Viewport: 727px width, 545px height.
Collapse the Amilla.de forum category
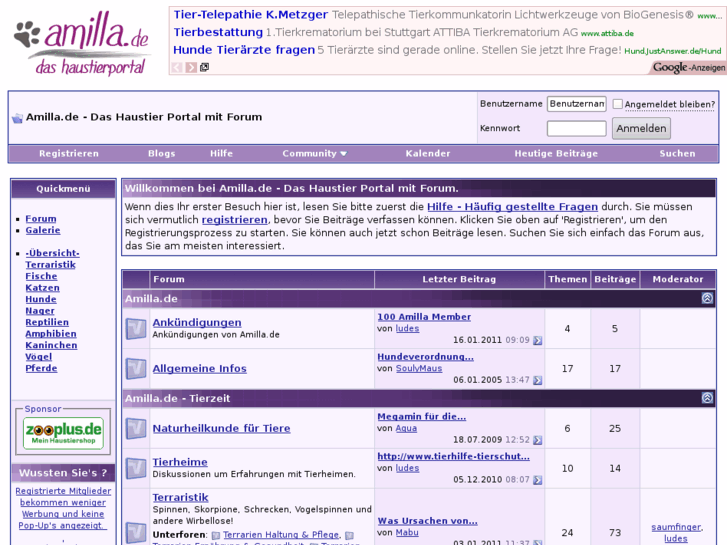(707, 298)
